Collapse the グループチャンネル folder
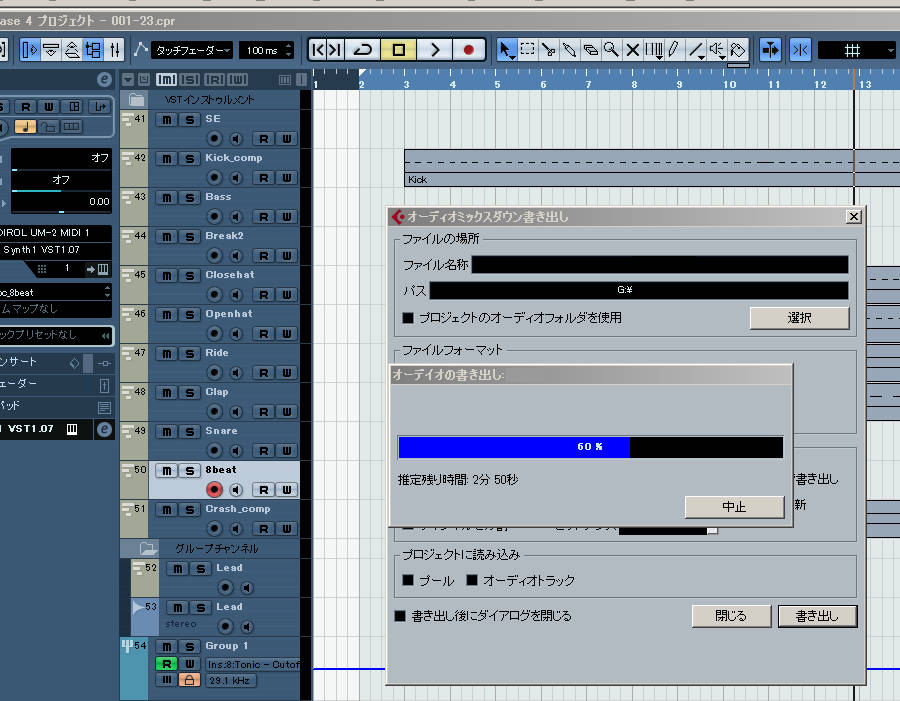900x701 pixels. click(148, 548)
